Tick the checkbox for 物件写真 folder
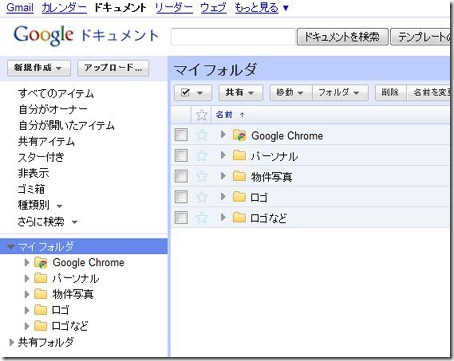This screenshot has width=454, height=361. click(x=181, y=176)
